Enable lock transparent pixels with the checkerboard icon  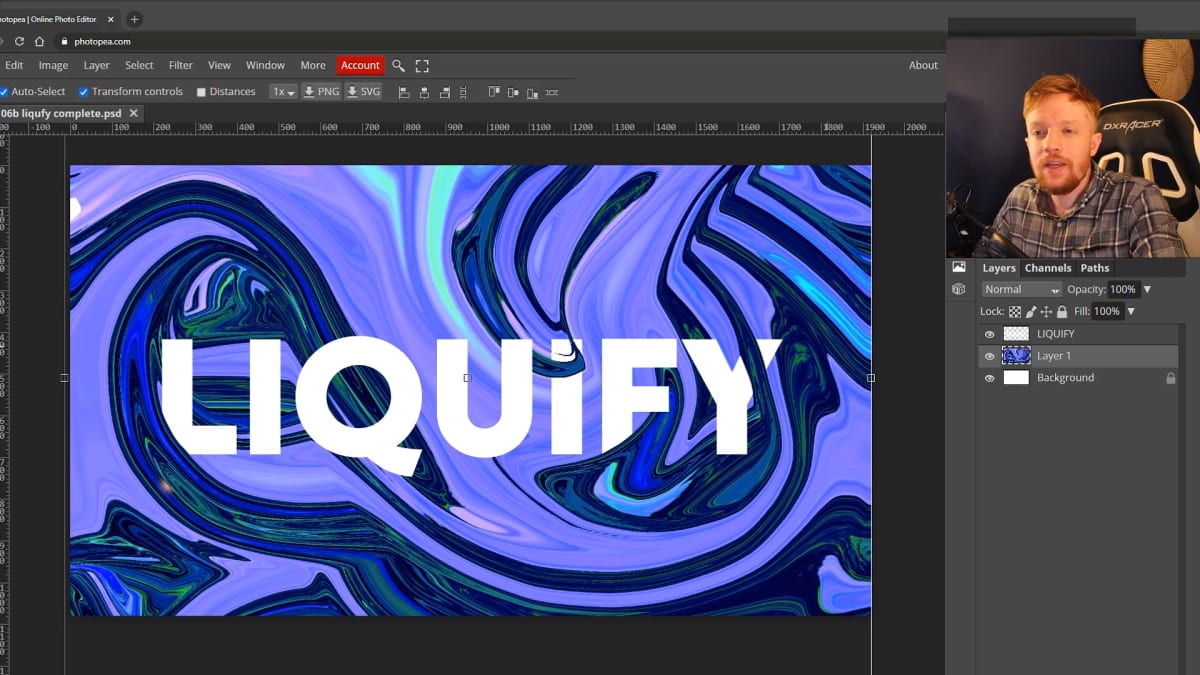pyautogui.click(x=1015, y=311)
